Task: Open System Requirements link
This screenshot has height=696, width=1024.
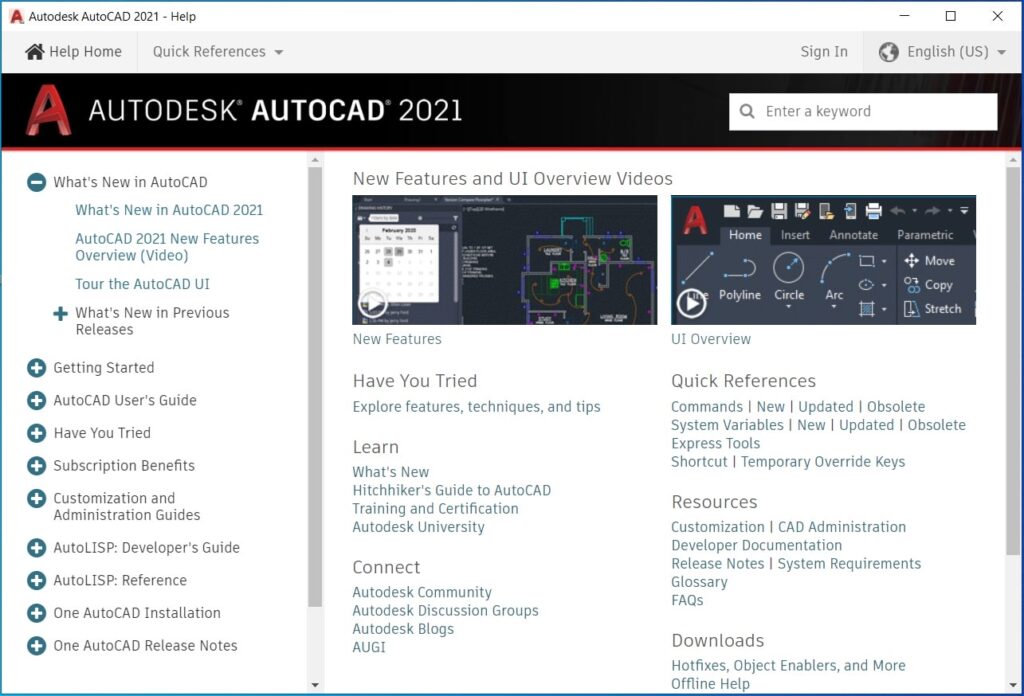Action: coord(849,563)
